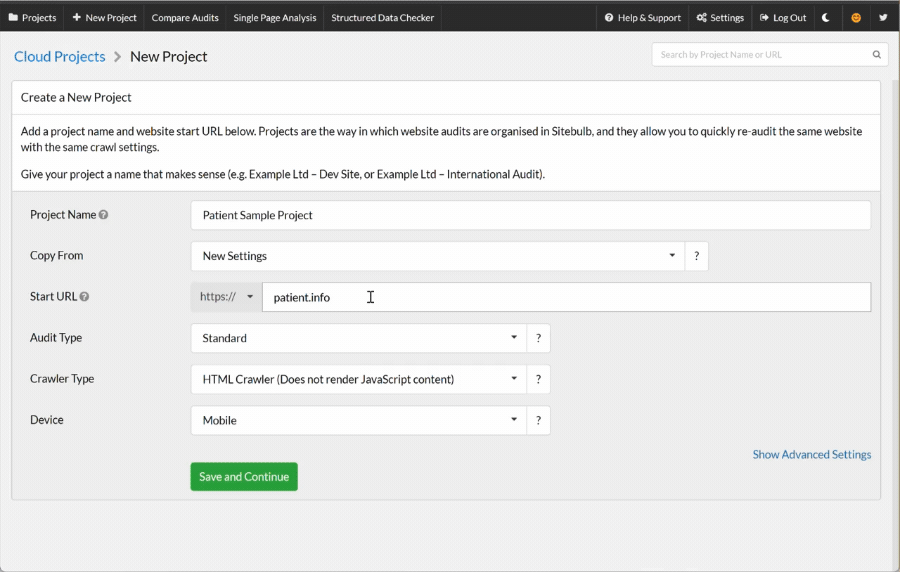900x572 pixels.
Task: Click the 'New Project' breadcrumb text
Action: tap(168, 56)
